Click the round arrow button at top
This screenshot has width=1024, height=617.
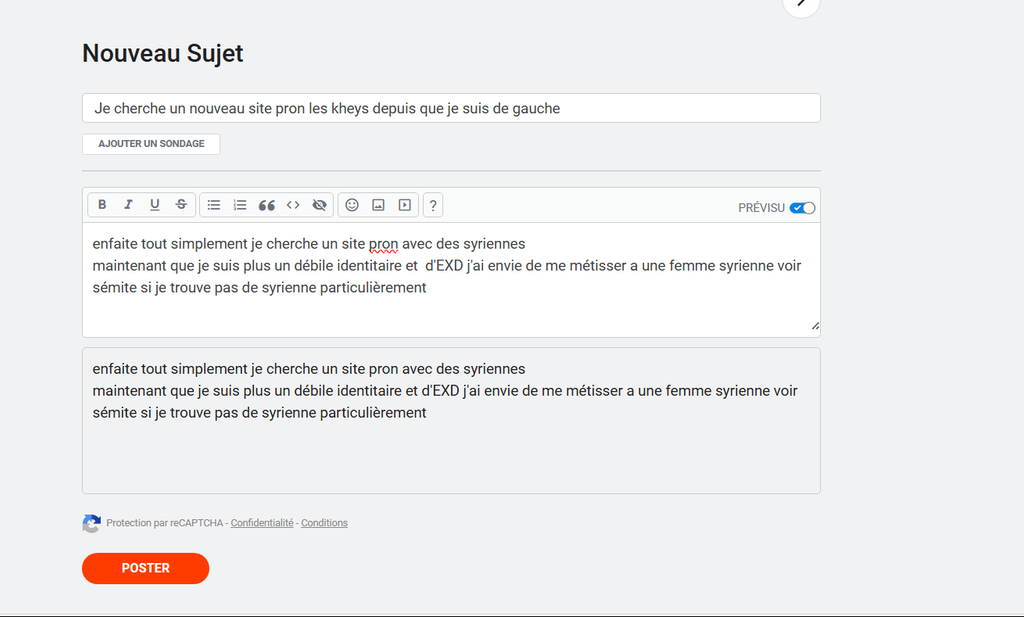801,4
